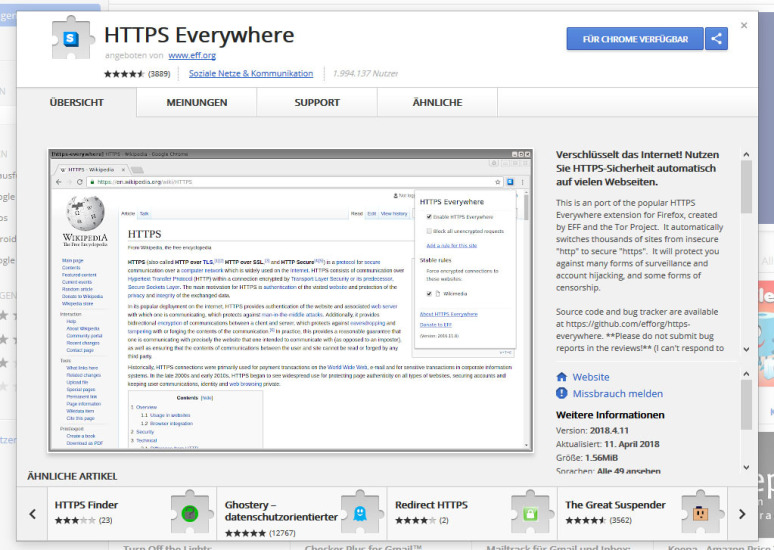Close the extension detail dialog
774x550 pixels.
pos(744,25)
